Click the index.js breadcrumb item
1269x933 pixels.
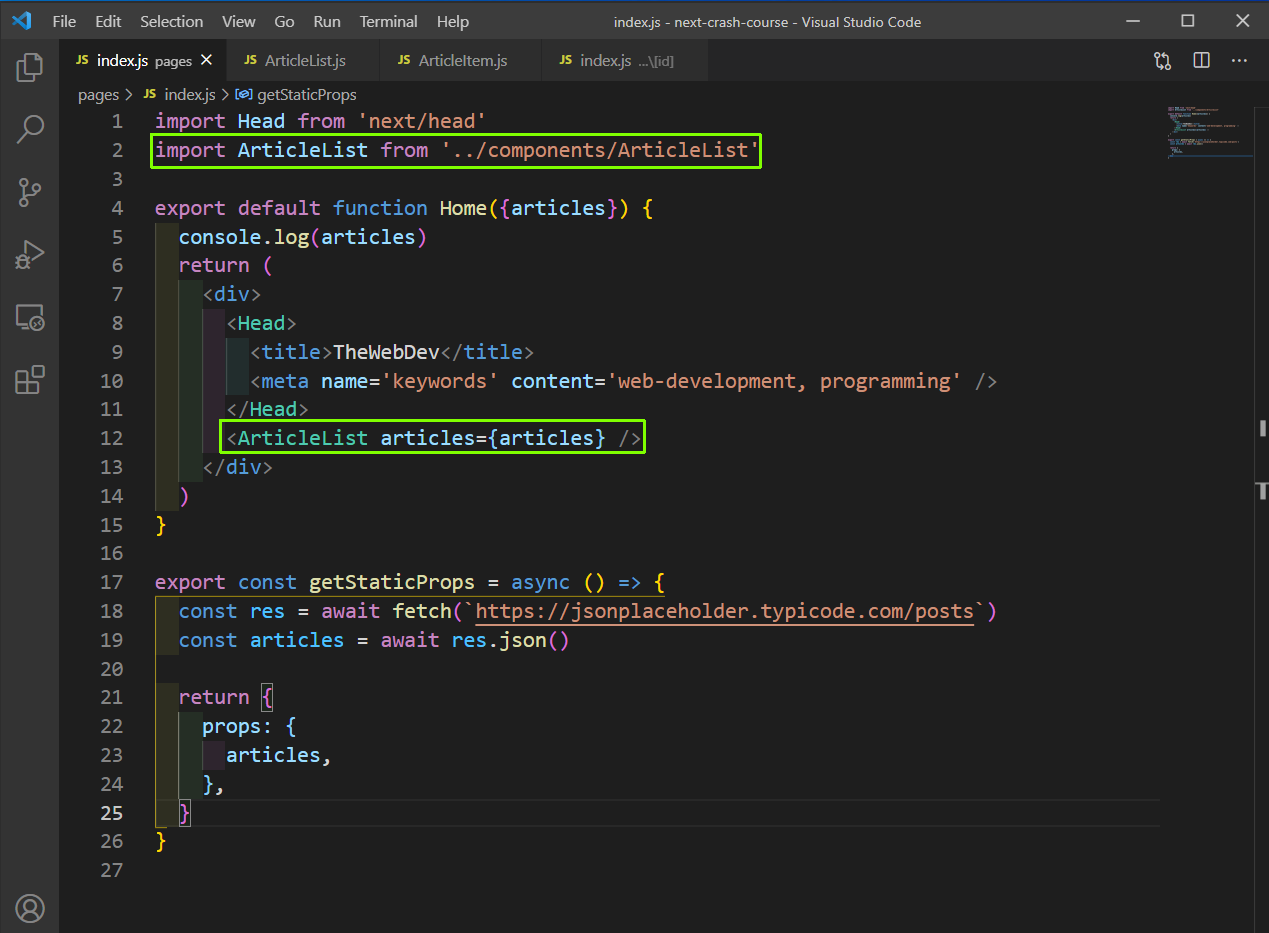tap(189, 95)
